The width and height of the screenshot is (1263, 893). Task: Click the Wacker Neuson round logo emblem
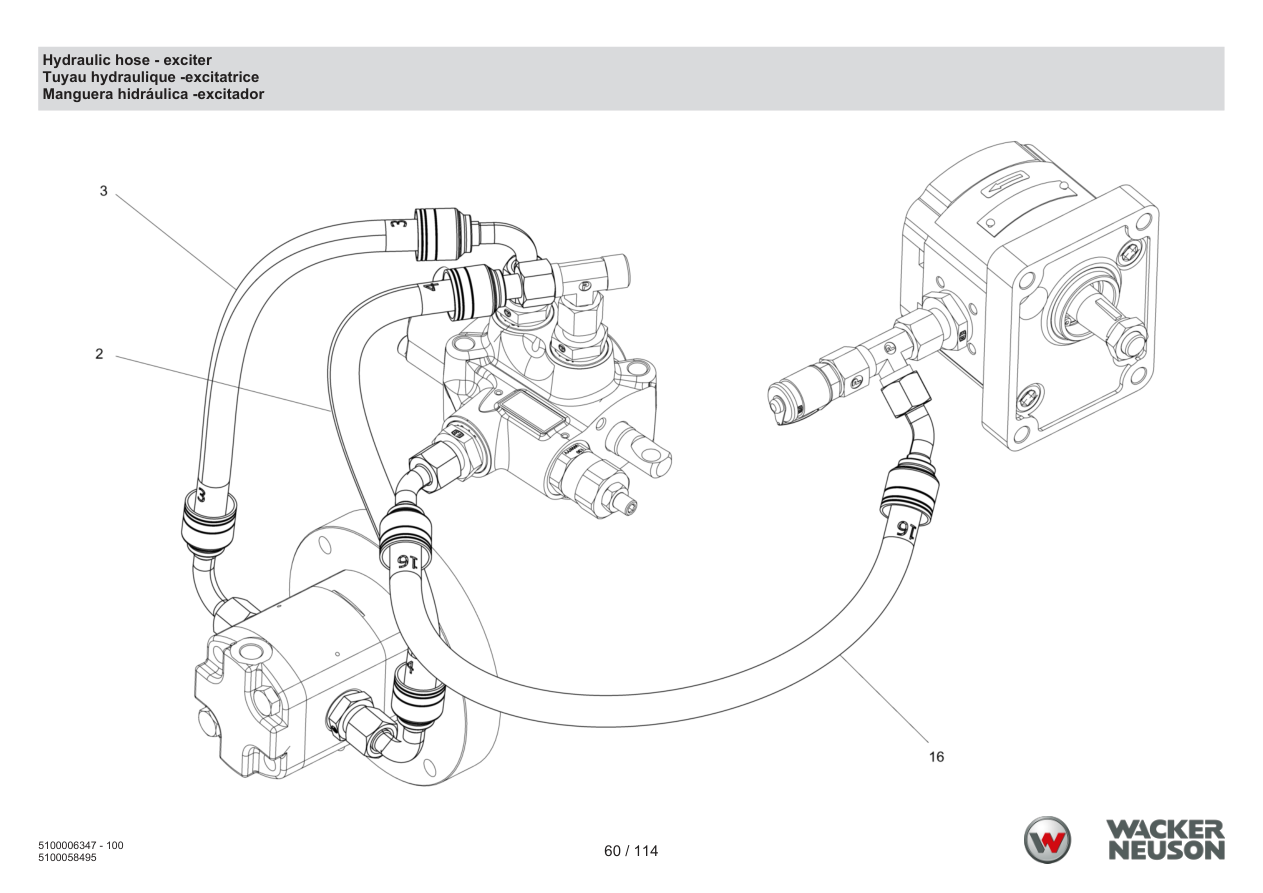click(x=1046, y=841)
